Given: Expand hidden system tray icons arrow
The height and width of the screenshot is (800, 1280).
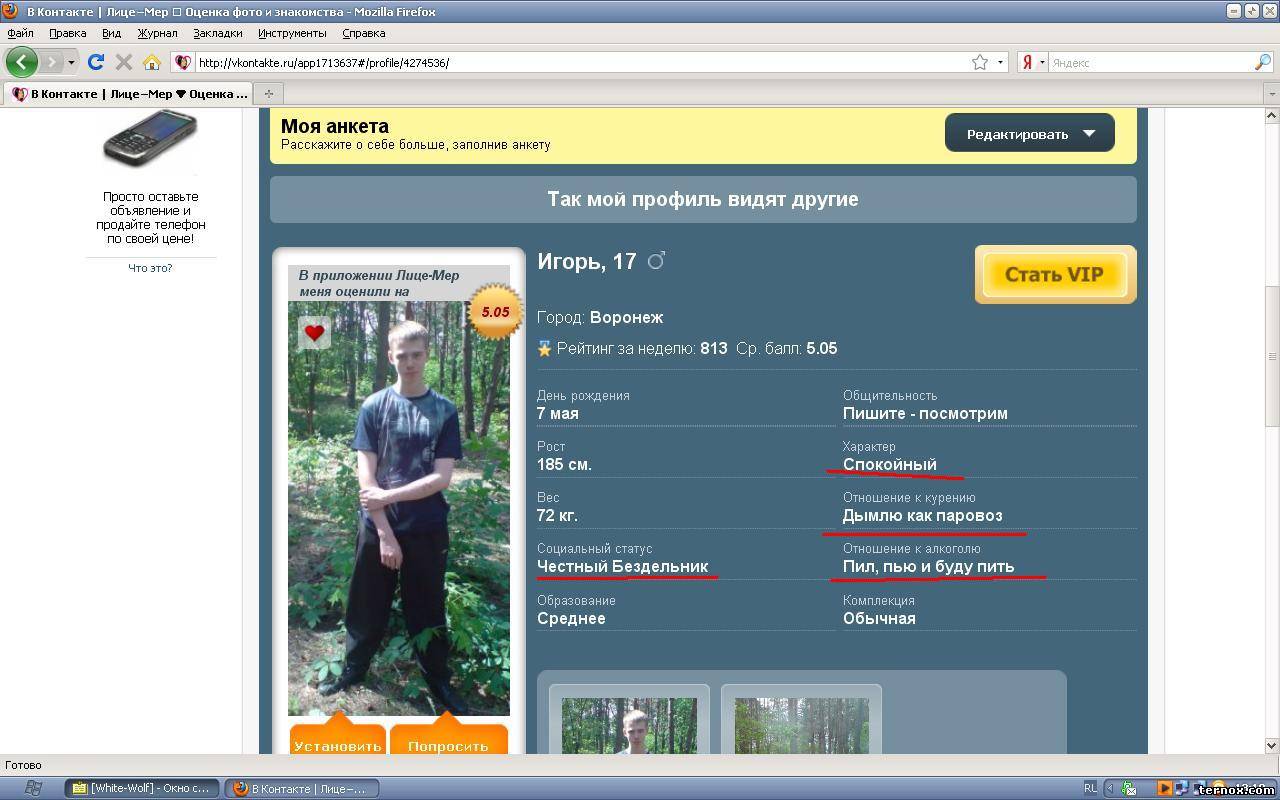Looking at the screenshot, I should [x=1110, y=788].
